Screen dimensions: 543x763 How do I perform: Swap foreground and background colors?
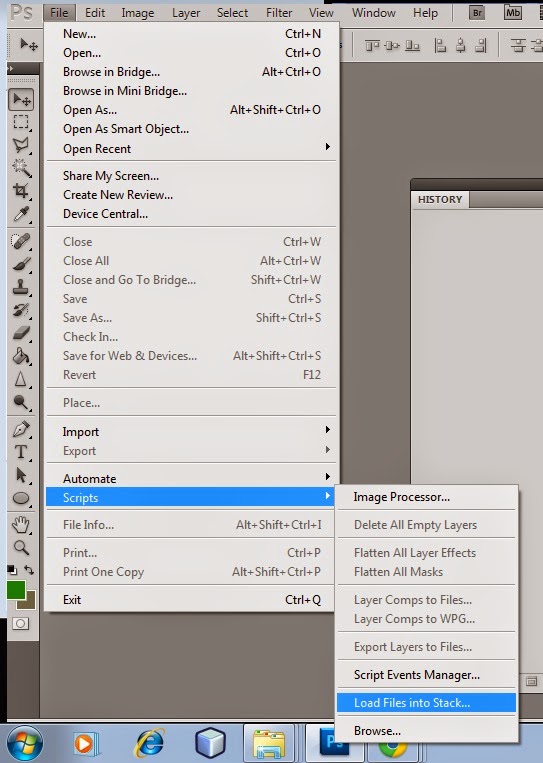click(29, 570)
